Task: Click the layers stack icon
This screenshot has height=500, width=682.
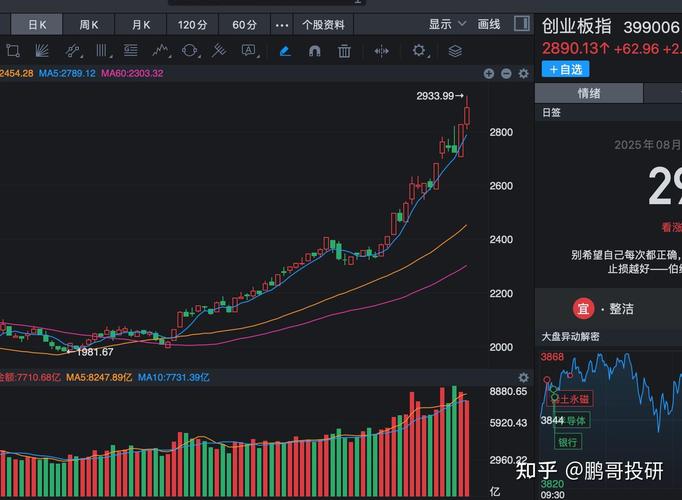Action: click(x=455, y=50)
